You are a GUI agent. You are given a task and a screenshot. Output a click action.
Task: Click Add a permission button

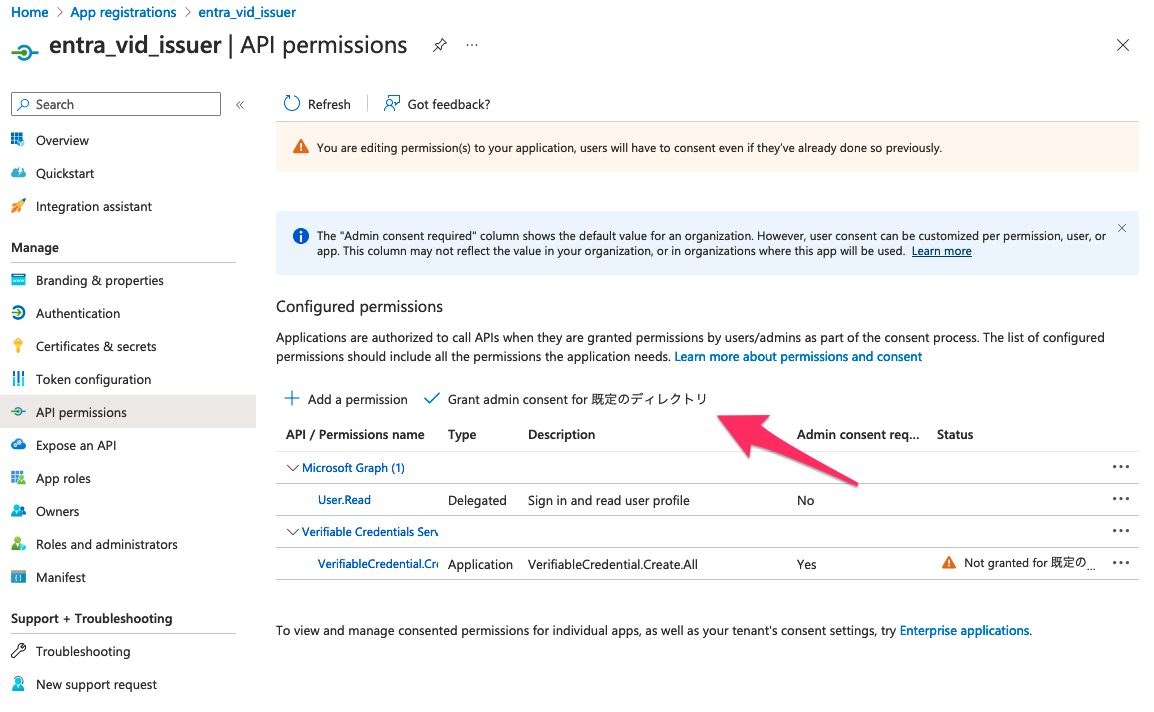tap(346, 399)
